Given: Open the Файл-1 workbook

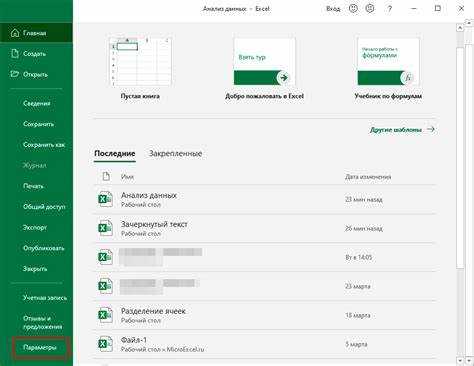Looking at the screenshot, I should pos(265,344).
